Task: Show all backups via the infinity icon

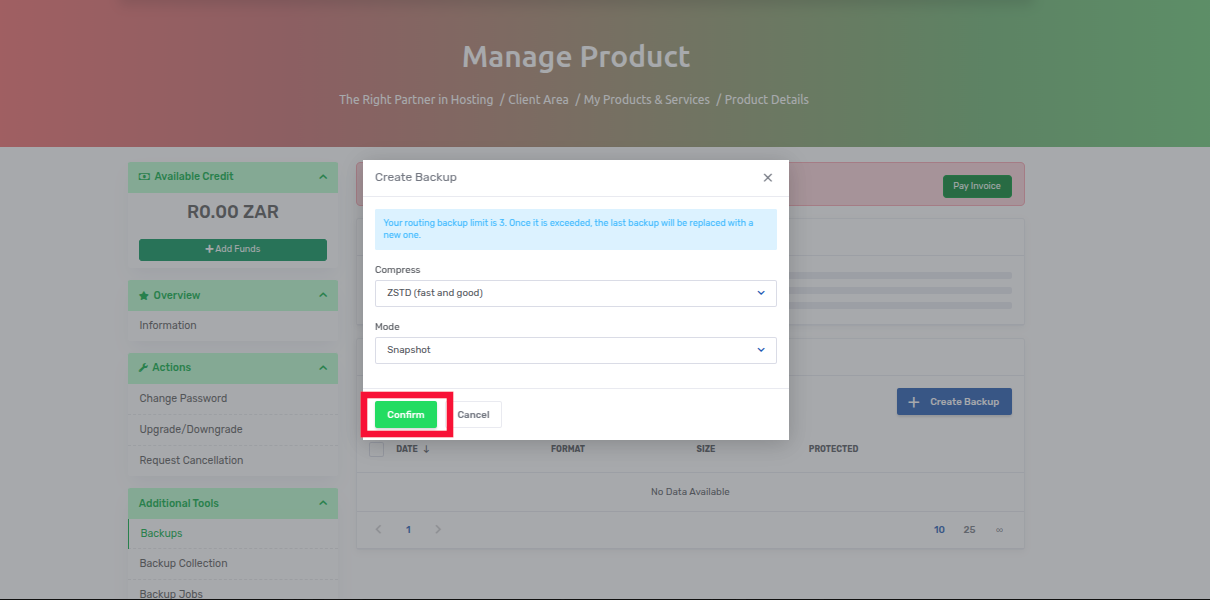Action: click(998, 529)
